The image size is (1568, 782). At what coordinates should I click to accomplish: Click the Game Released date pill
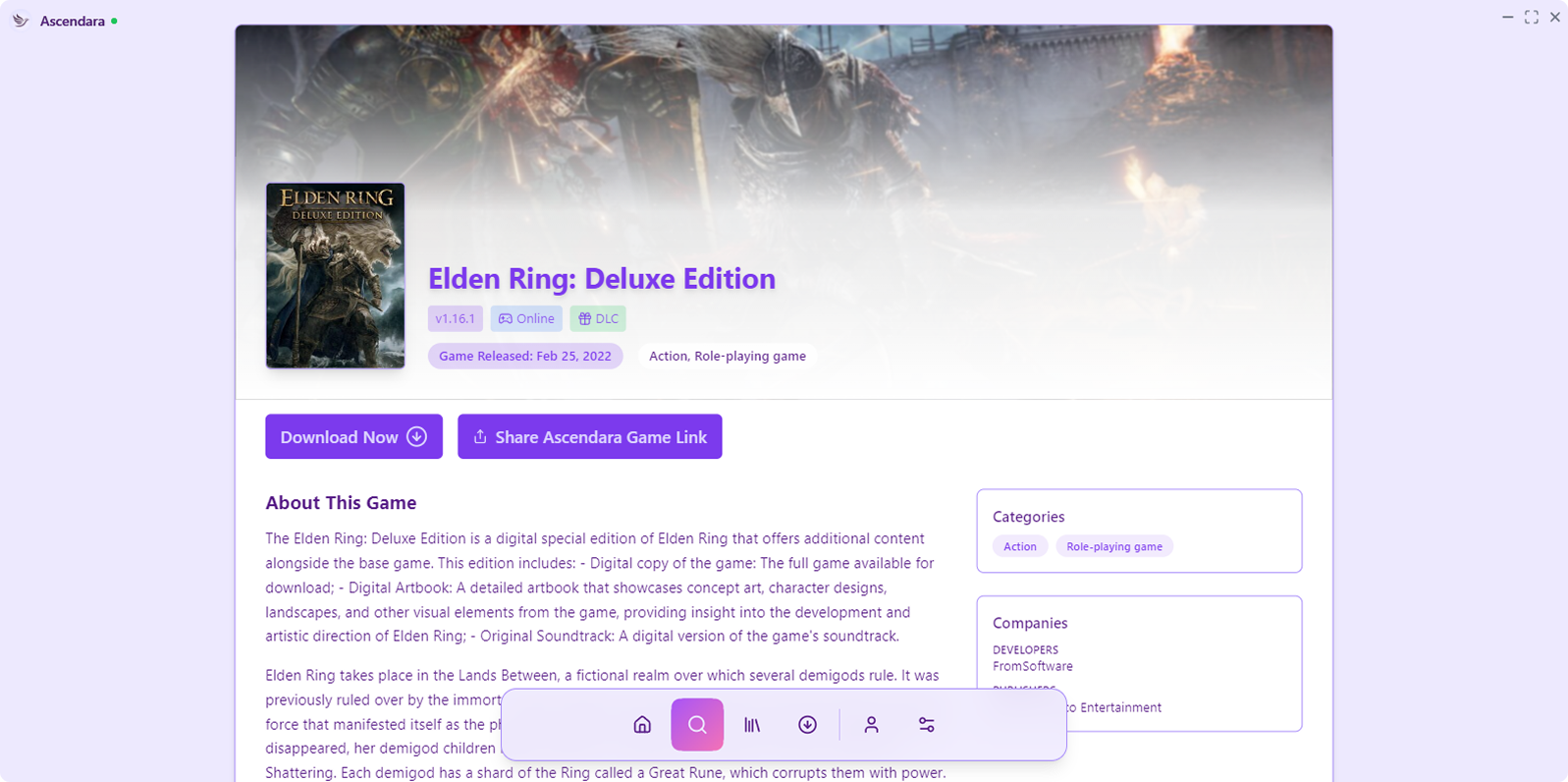pos(524,356)
